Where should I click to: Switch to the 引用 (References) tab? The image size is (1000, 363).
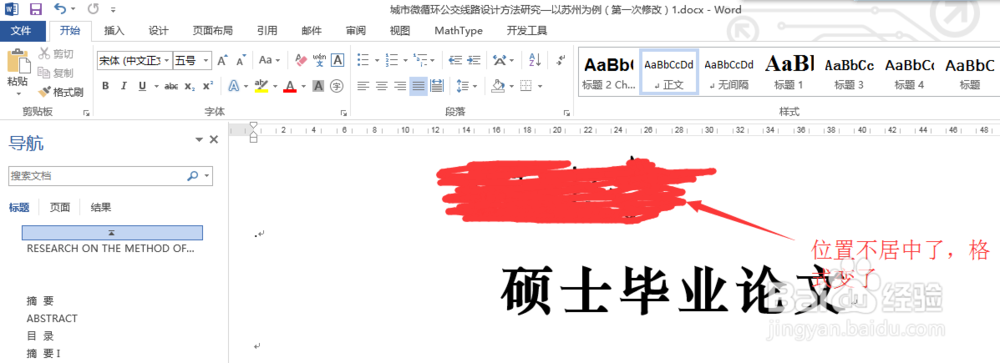[267, 31]
